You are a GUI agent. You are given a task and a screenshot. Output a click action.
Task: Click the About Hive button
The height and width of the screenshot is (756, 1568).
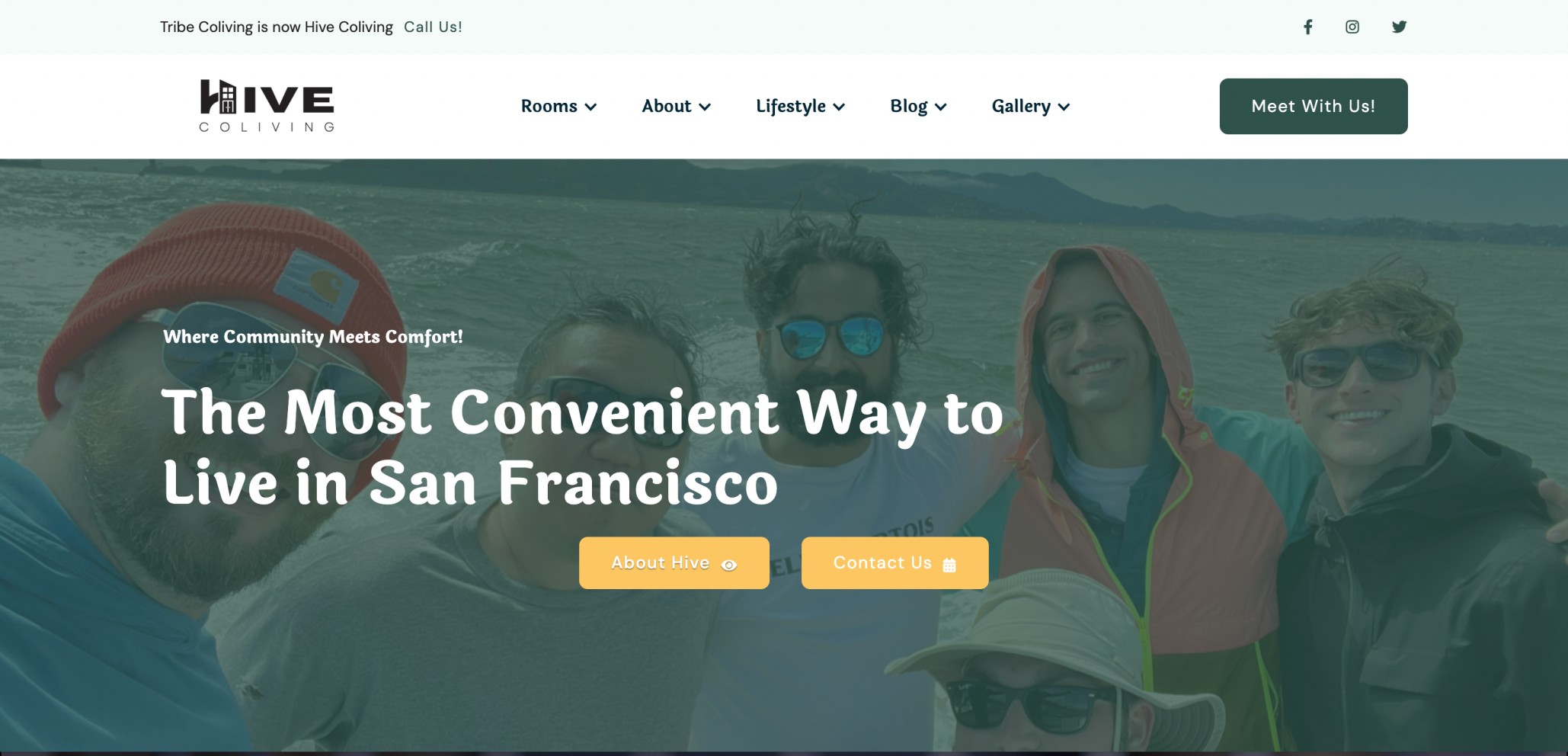[x=674, y=562]
